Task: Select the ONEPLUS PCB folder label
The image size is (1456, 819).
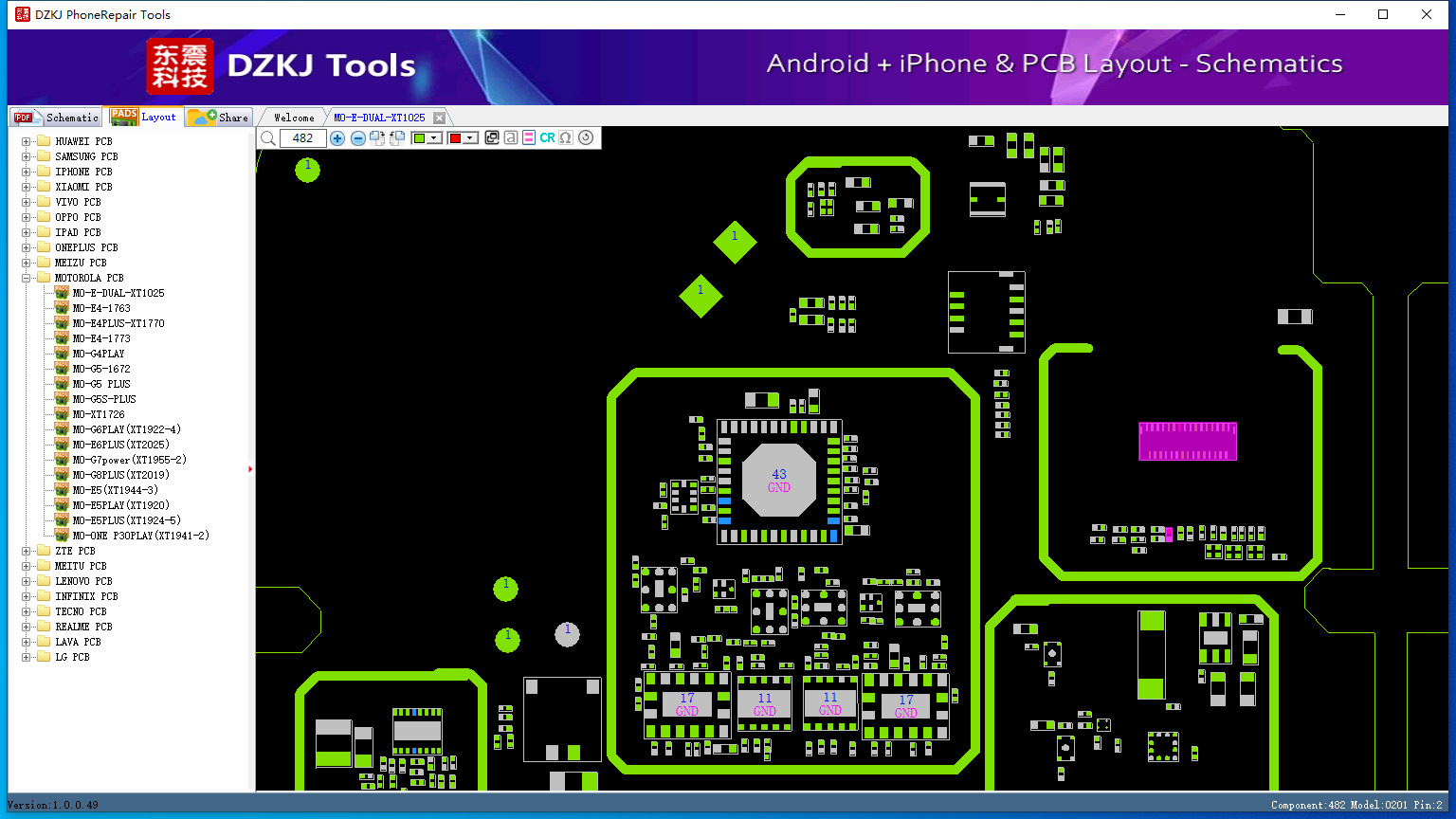Action: (86, 247)
